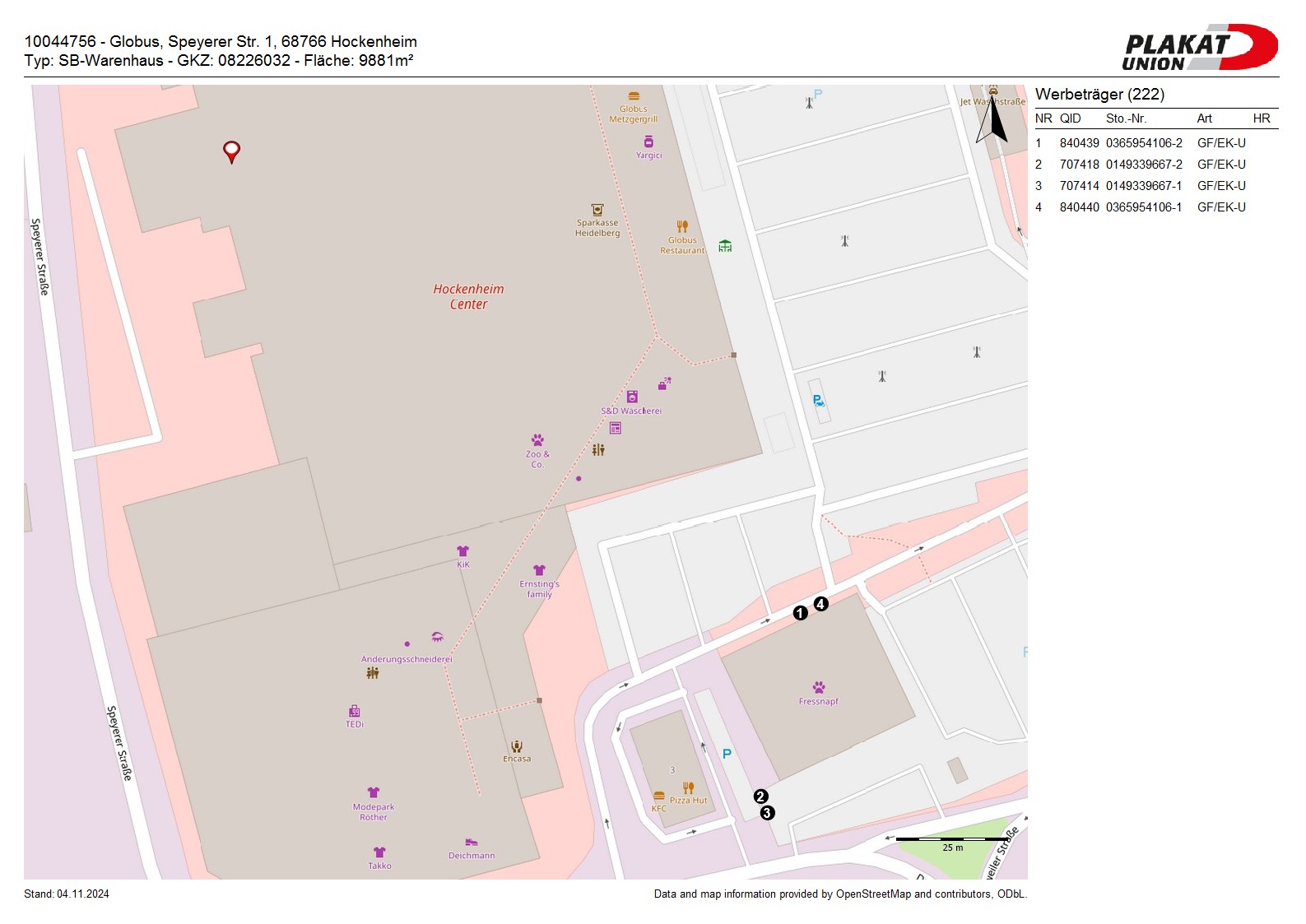This screenshot has height=924, width=1306.
Task: Click the red location pin marker
Action: [x=232, y=151]
